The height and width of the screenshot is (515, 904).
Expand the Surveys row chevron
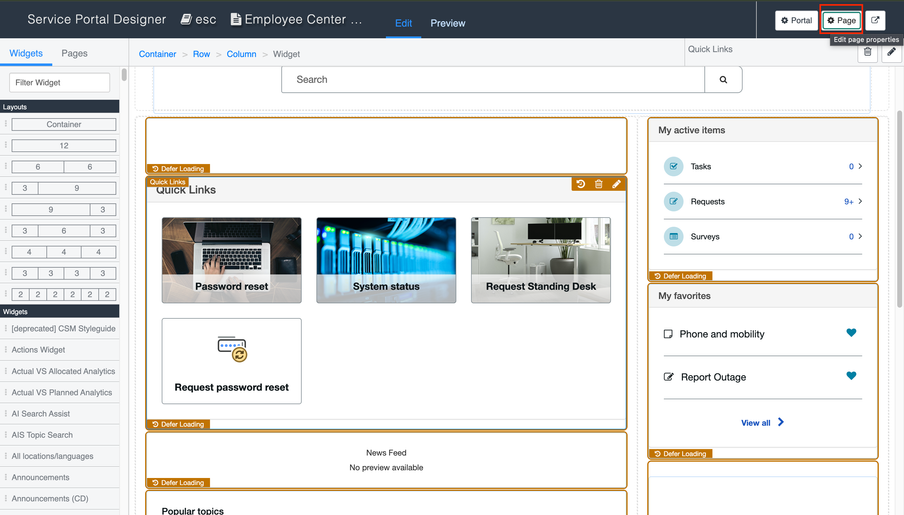pos(860,236)
